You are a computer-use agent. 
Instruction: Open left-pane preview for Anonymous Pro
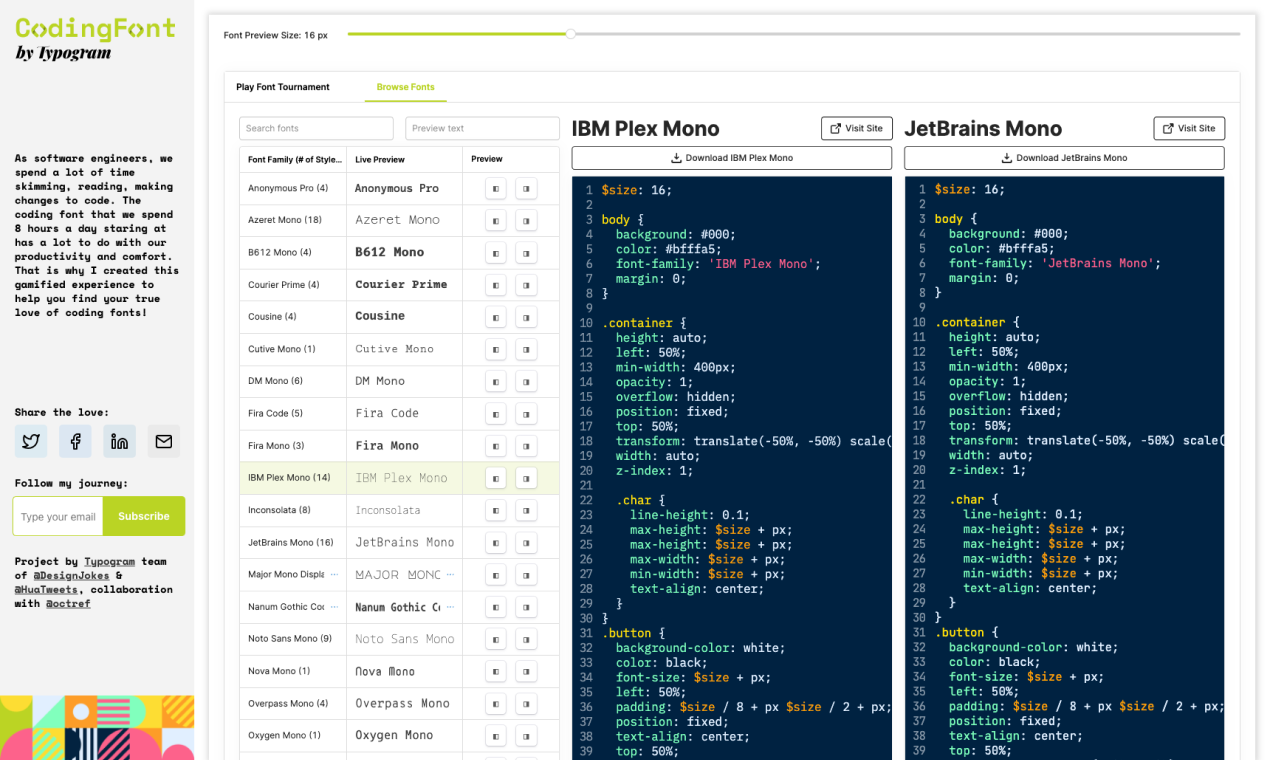coord(495,188)
